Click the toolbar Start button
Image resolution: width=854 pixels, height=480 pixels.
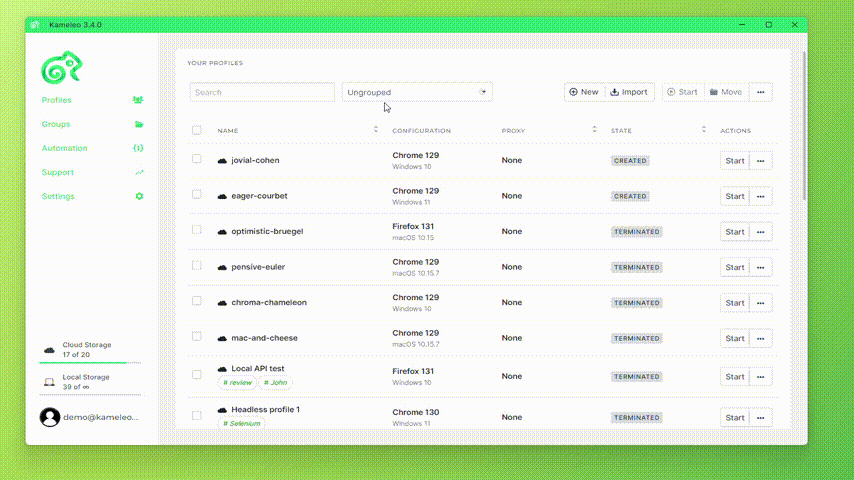(683, 92)
